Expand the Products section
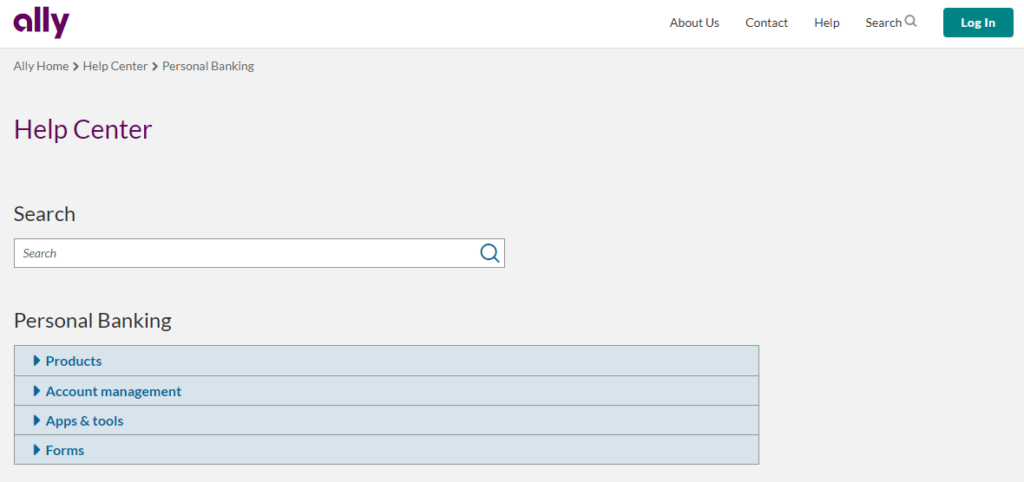This screenshot has width=1024, height=482. coord(387,361)
